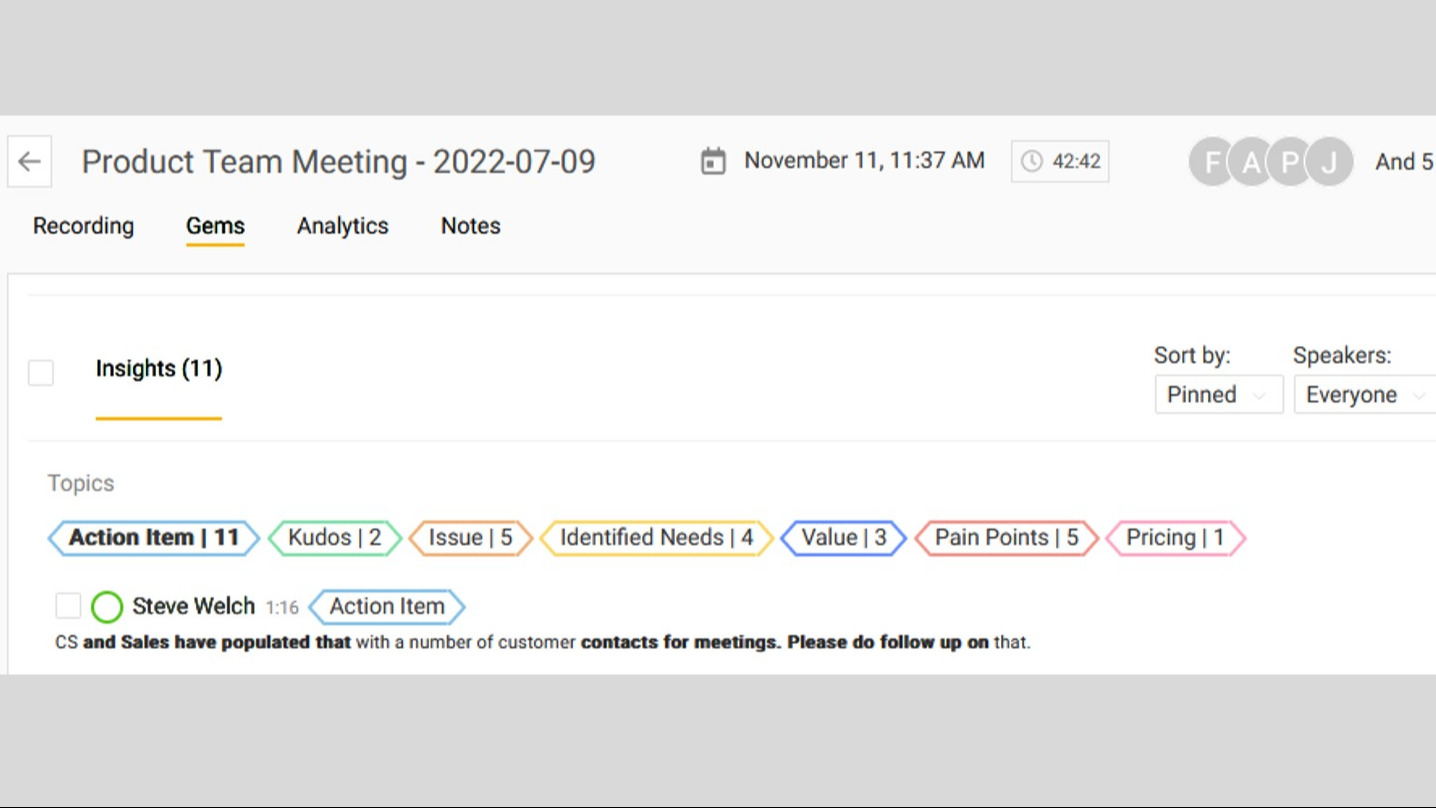The image size is (1436, 808).
Task: Open the Sort by Pinned dropdown
Action: click(x=1218, y=395)
